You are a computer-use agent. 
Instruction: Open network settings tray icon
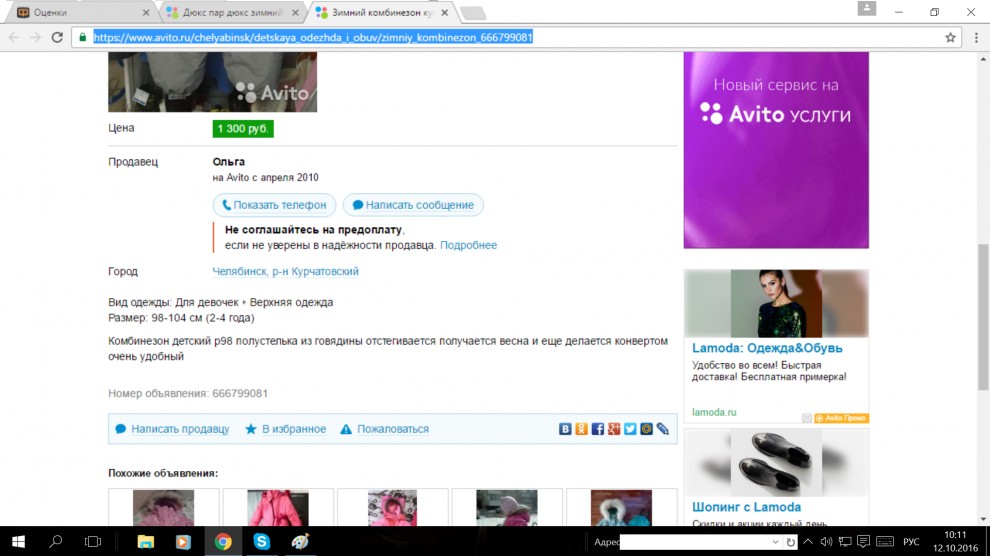point(845,542)
